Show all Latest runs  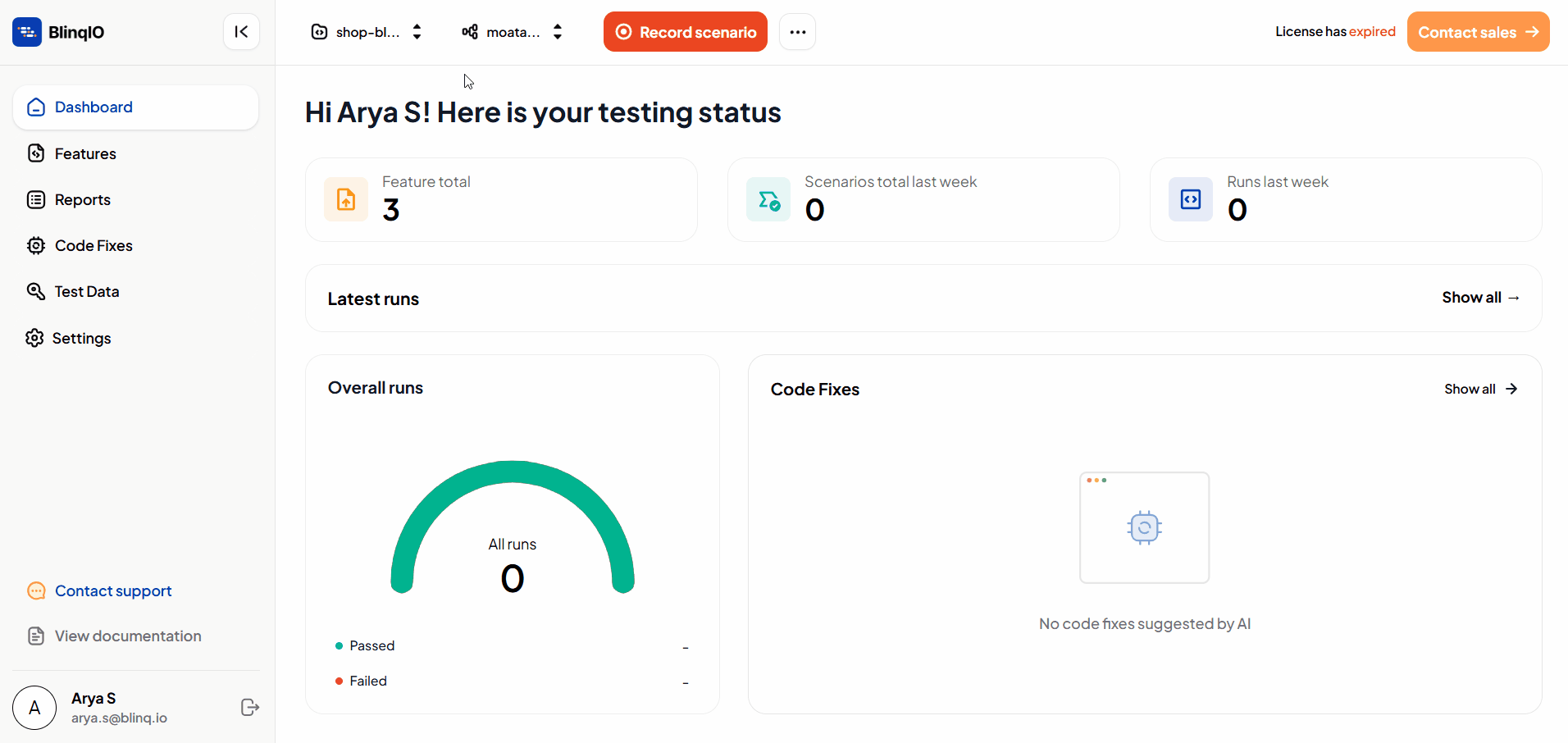click(x=1481, y=298)
